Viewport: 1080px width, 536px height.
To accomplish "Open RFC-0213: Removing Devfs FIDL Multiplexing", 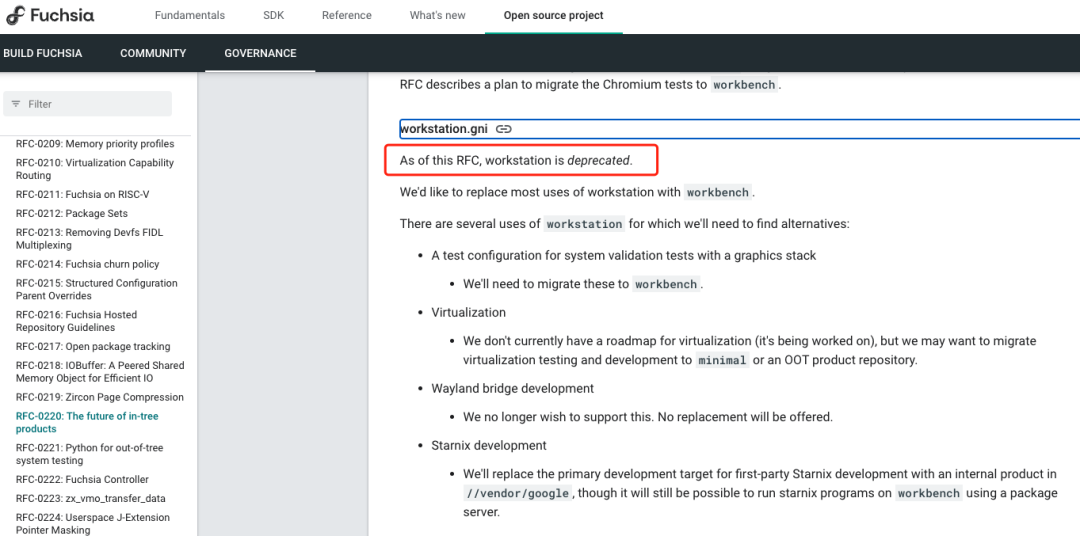I will 90,239.
